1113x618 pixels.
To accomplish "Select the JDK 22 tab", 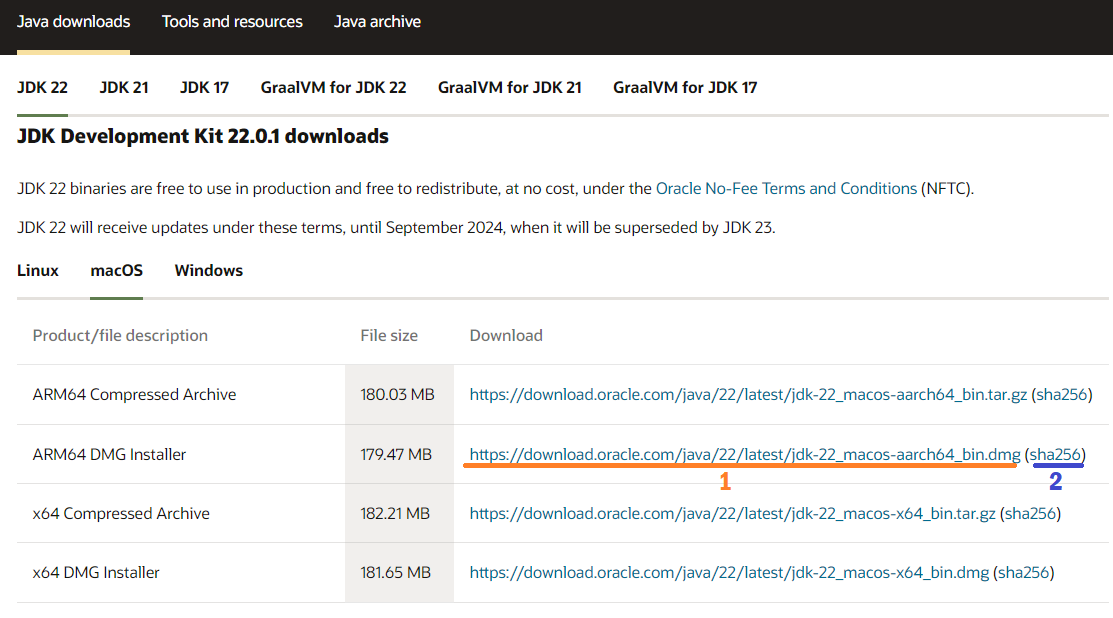I will pos(43,87).
